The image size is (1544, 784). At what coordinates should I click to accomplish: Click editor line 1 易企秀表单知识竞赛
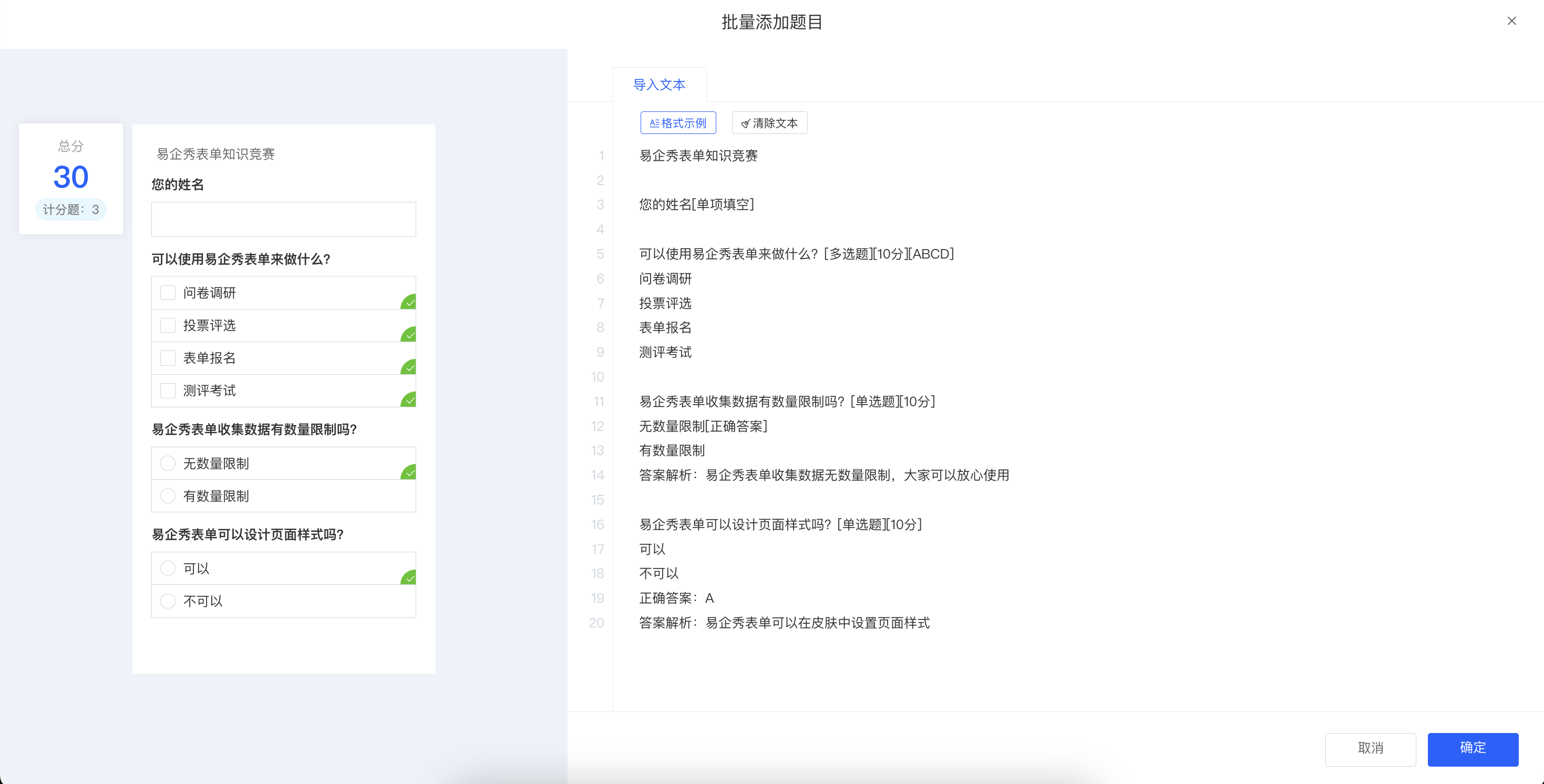point(698,156)
